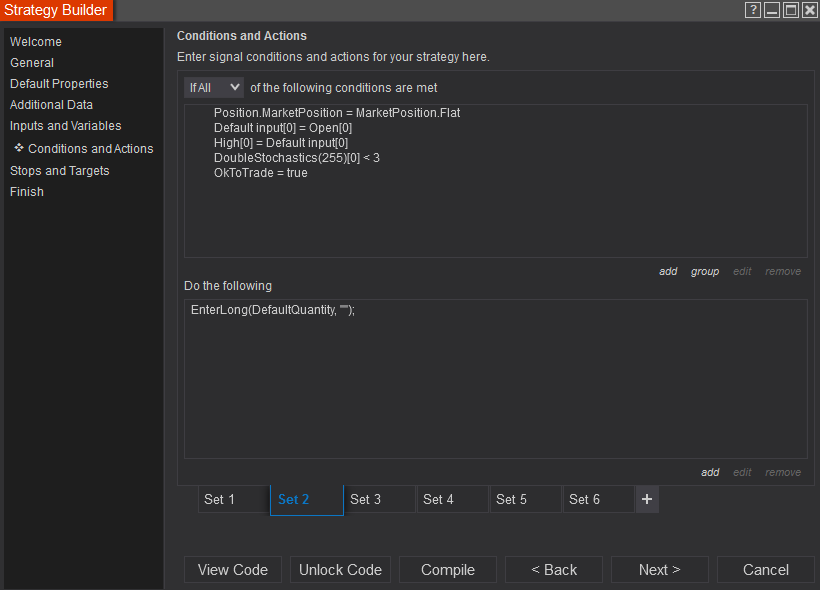Click 'add' link under conditions list
Image resolution: width=820 pixels, height=590 pixels.
(x=668, y=271)
